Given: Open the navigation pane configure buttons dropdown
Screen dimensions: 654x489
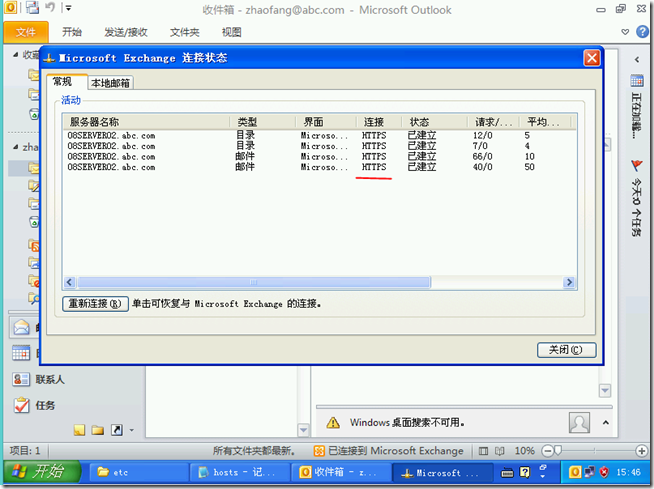Looking at the screenshot, I should 132,430.
